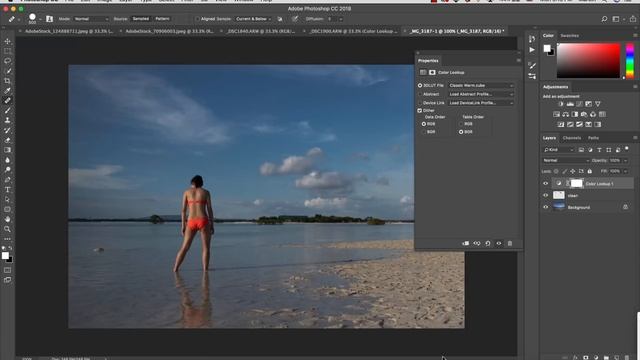Viewport: 640px width, 360px height.
Task: Open the layer Fill dropdown
Action: 625,171
